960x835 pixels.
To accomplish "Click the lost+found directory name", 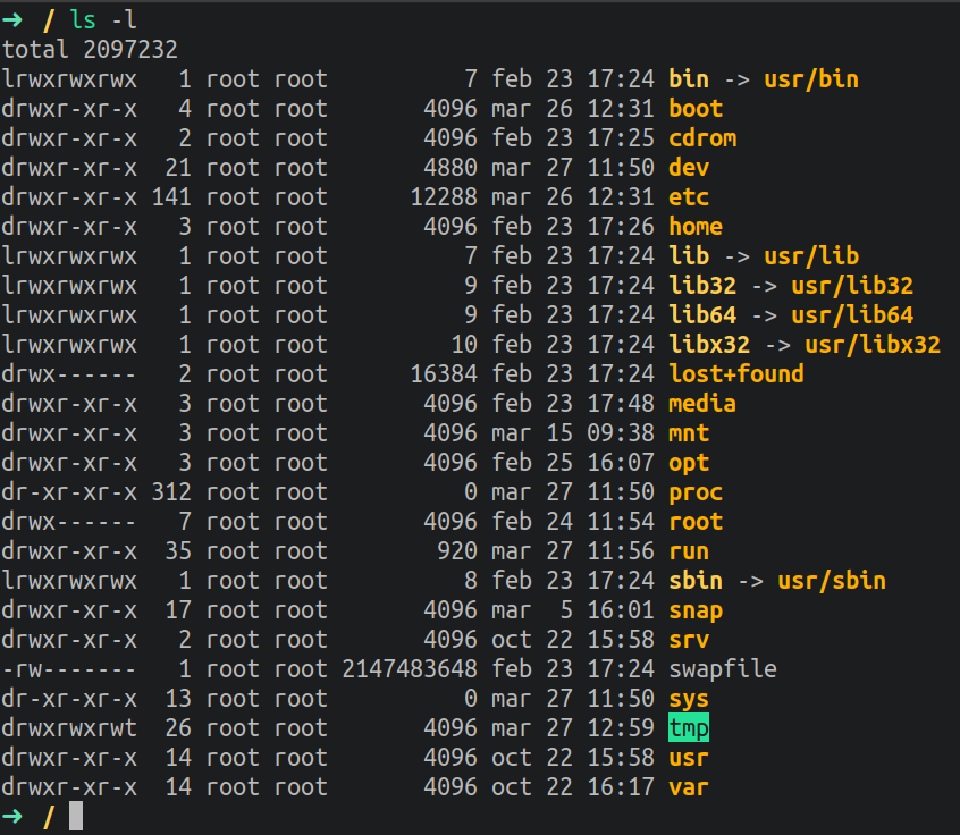I will [736, 374].
